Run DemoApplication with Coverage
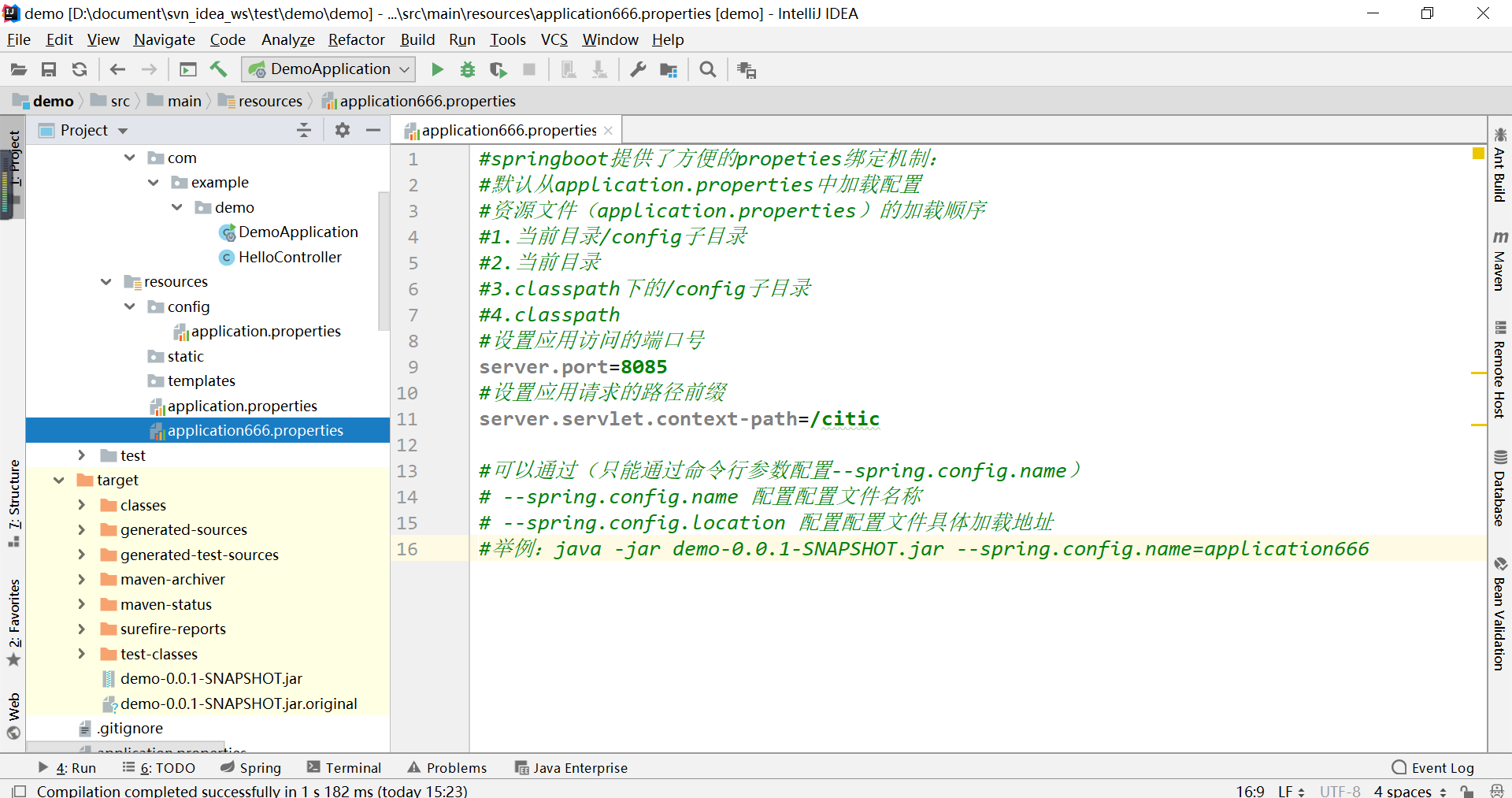 498,69
